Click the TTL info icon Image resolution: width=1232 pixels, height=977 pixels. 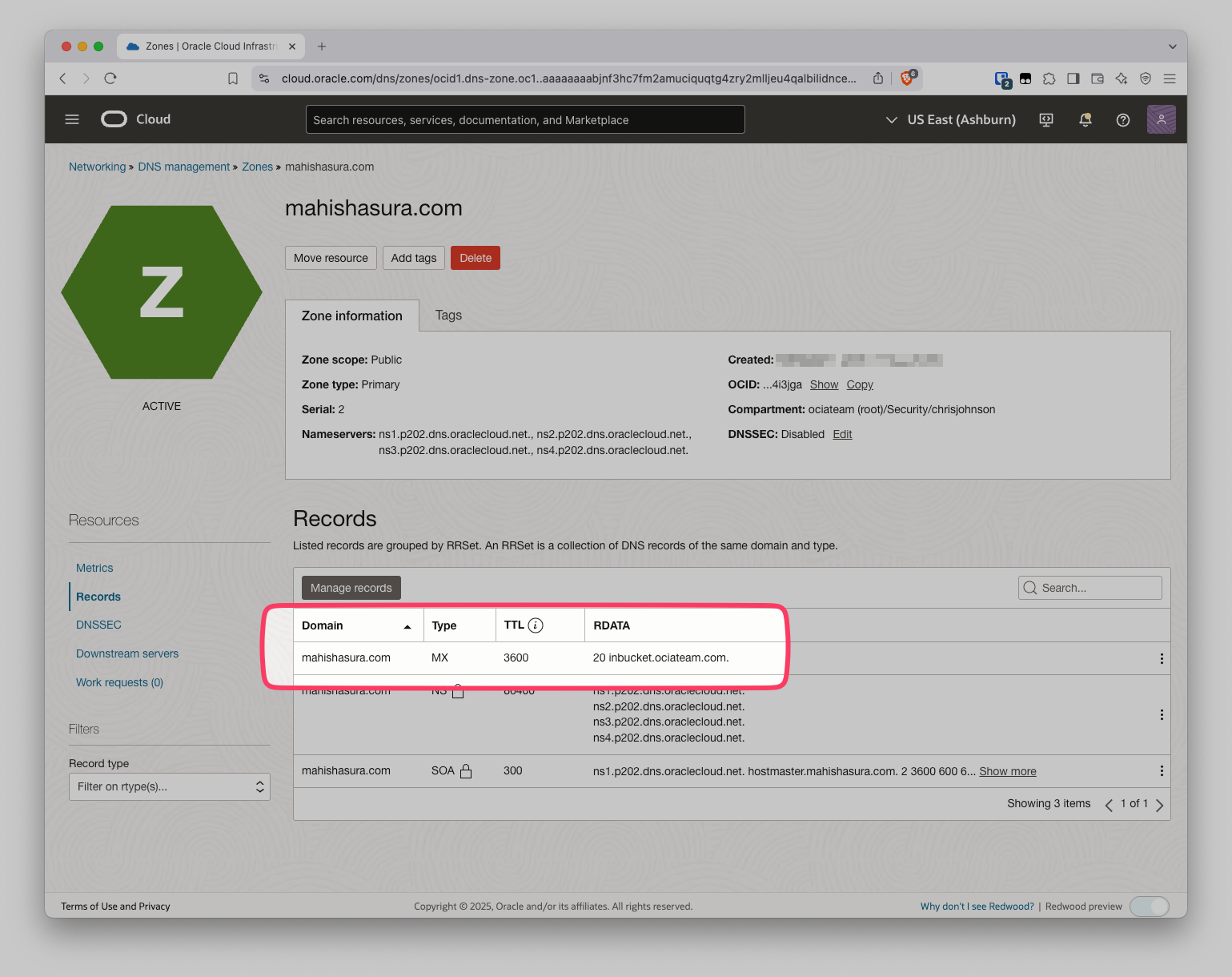tap(536, 625)
